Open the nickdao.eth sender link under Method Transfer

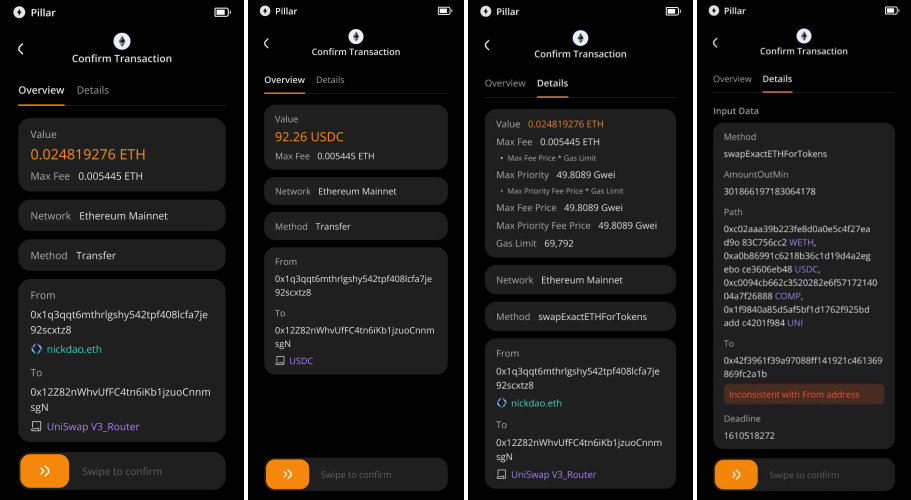click(74, 349)
